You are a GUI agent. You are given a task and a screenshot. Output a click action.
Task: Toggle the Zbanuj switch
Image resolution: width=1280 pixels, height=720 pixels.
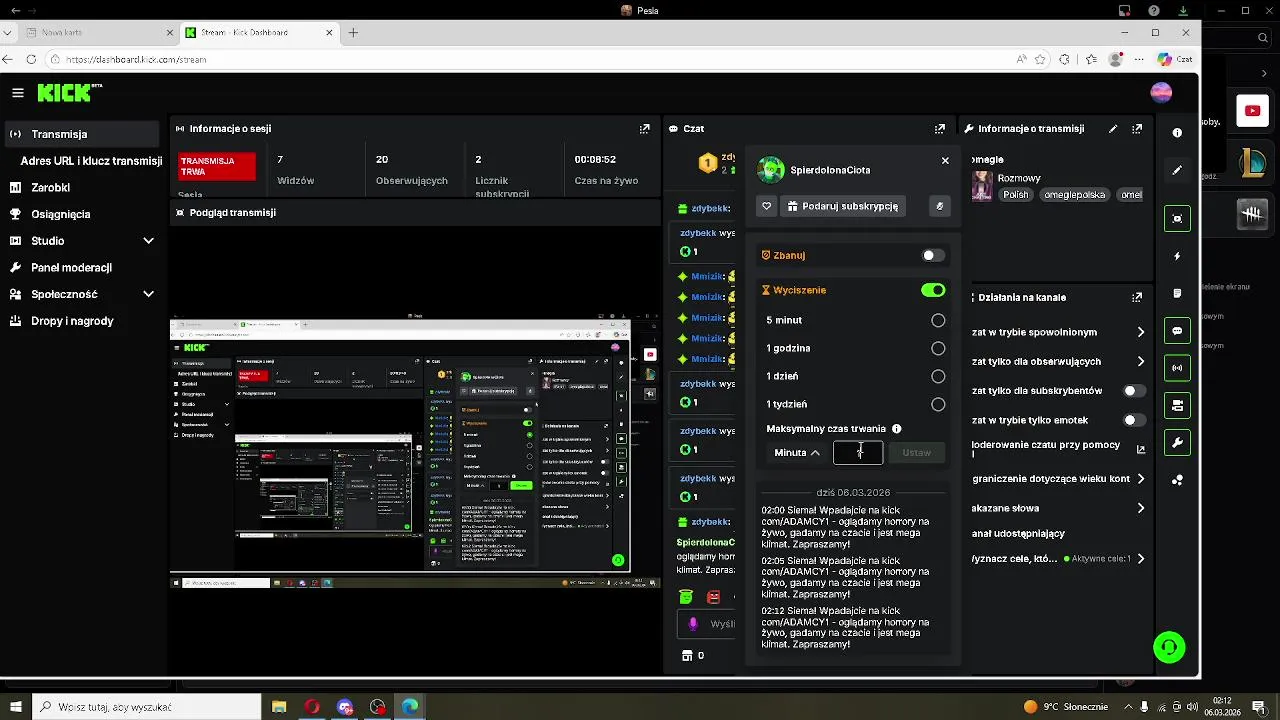tap(932, 256)
